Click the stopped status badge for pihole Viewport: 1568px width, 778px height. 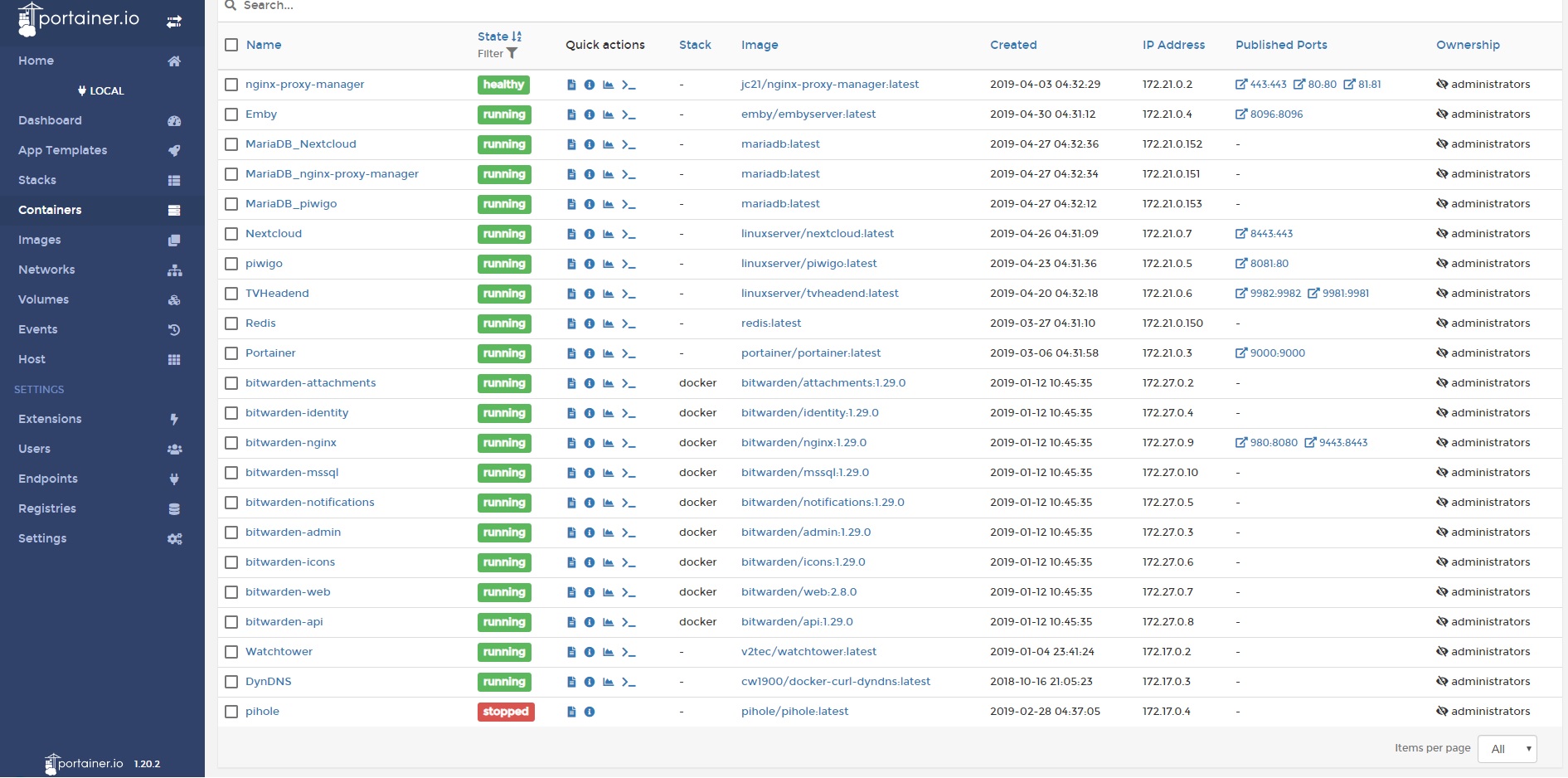coord(506,712)
